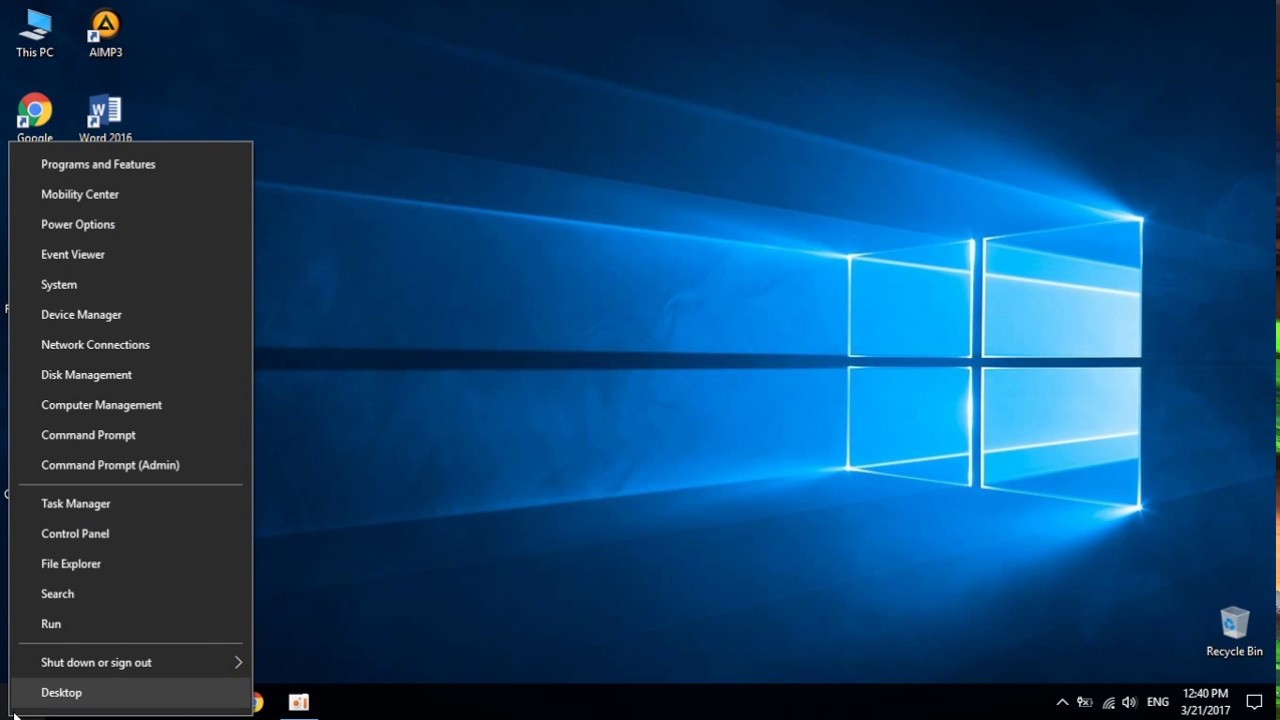Screen dimensions: 1280x720
Task: Switch the ENG input language indicator
Action: (x=1158, y=702)
